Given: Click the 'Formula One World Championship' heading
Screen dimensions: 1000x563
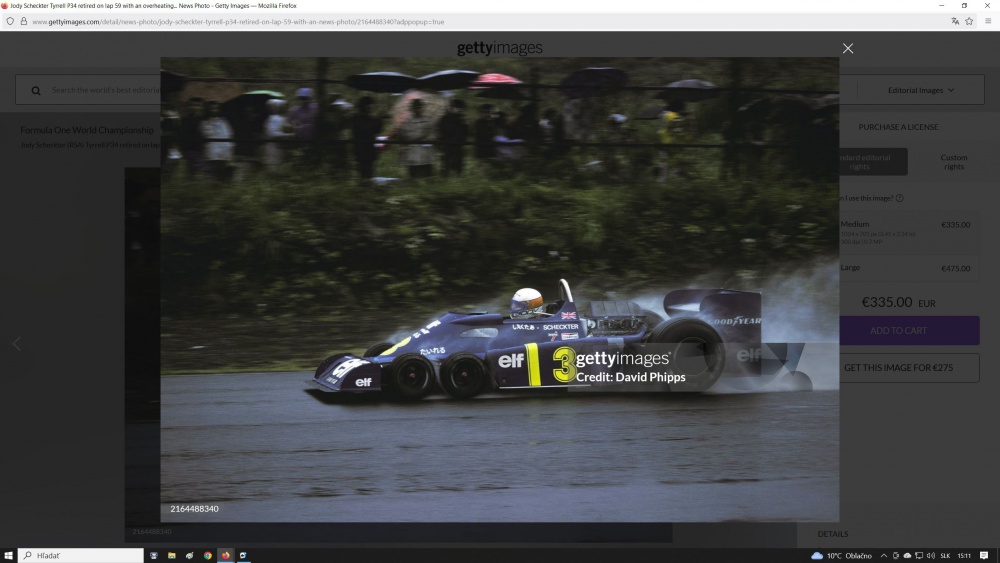Looking at the screenshot, I should [87, 130].
